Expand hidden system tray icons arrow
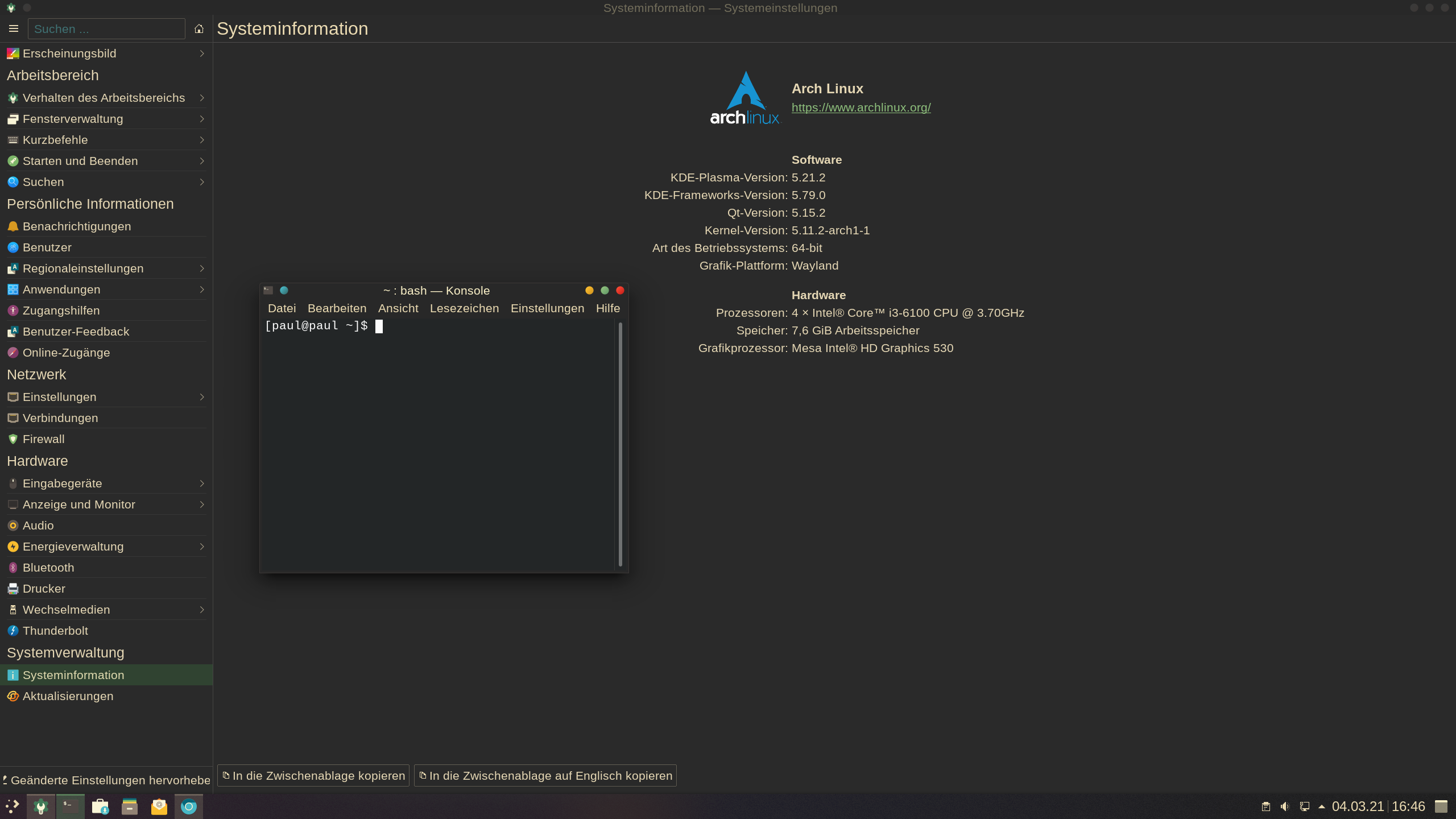Screen dimensions: 1456x819 click(1322, 806)
